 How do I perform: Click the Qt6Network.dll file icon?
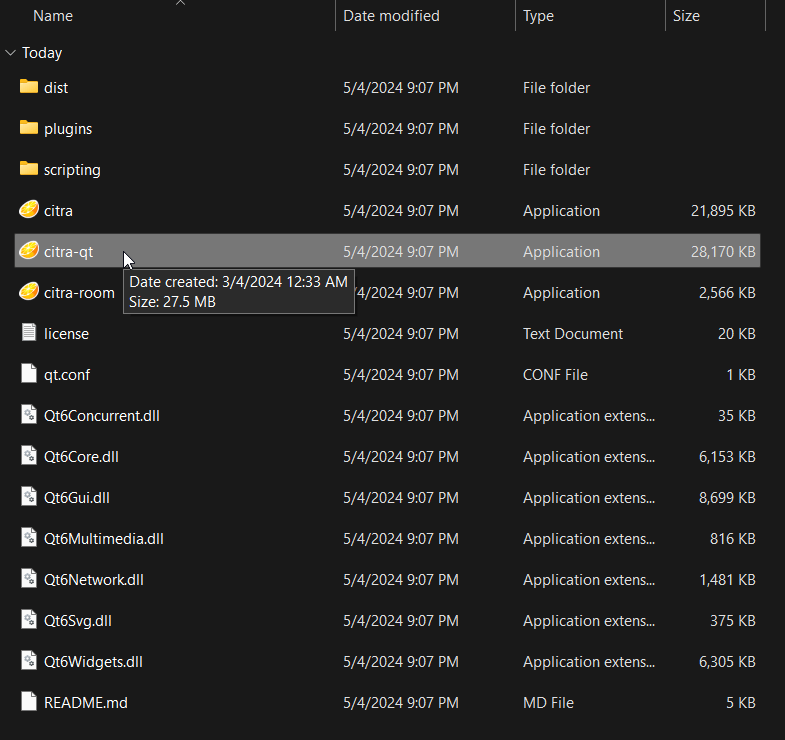click(29, 579)
